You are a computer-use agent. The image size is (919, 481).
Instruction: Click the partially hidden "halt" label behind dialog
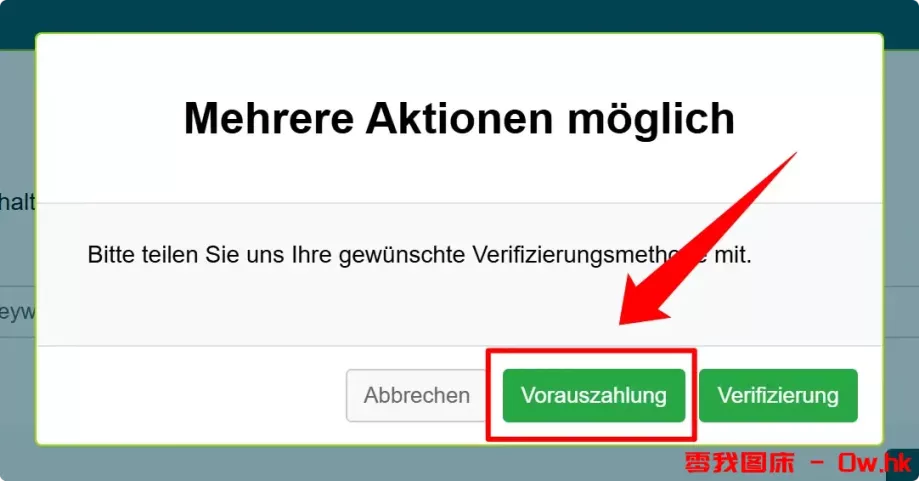coord(18,202)
